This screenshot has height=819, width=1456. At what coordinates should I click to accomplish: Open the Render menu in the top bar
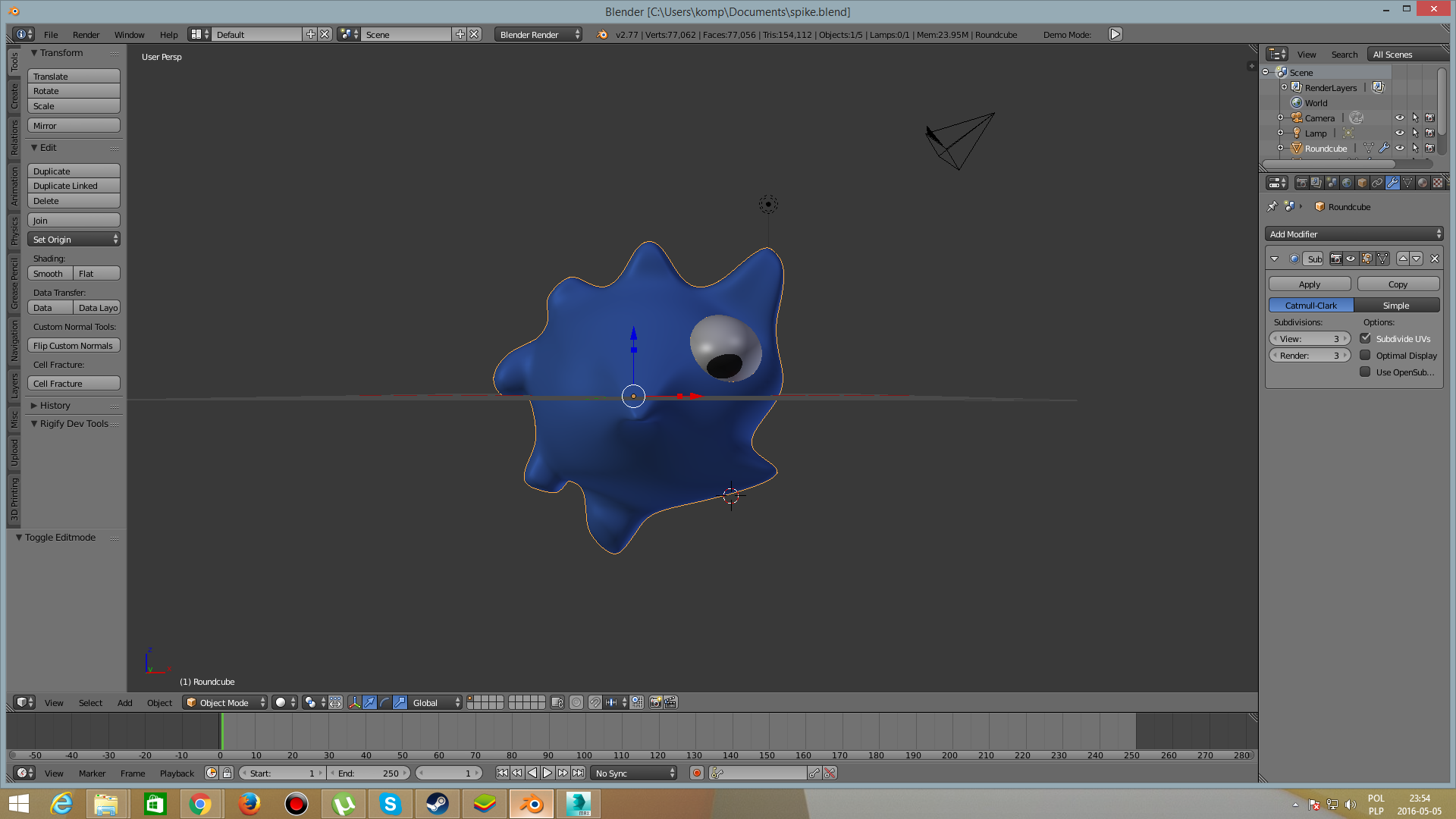tap(86, 35)
